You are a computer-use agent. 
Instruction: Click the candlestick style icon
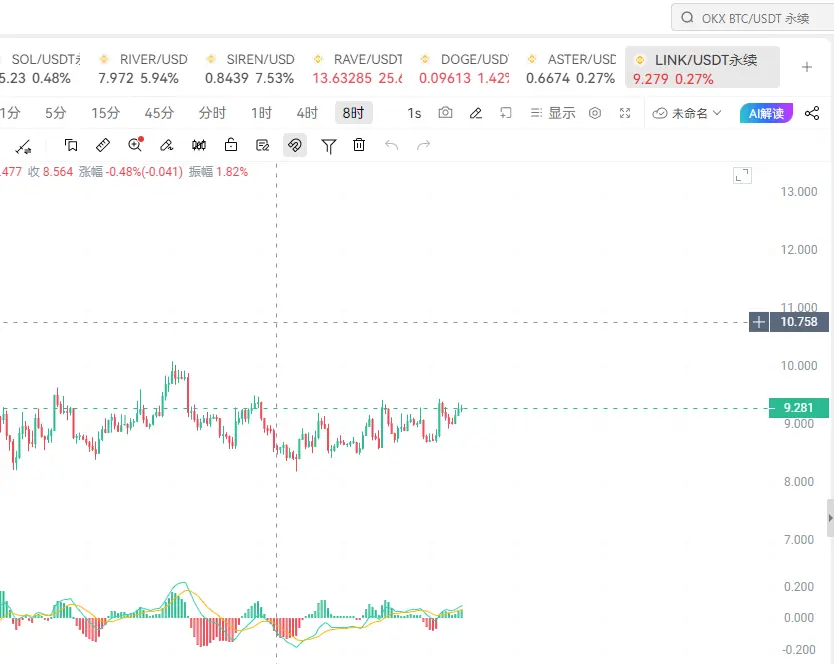pyautogui.click(x=199, y=145)
